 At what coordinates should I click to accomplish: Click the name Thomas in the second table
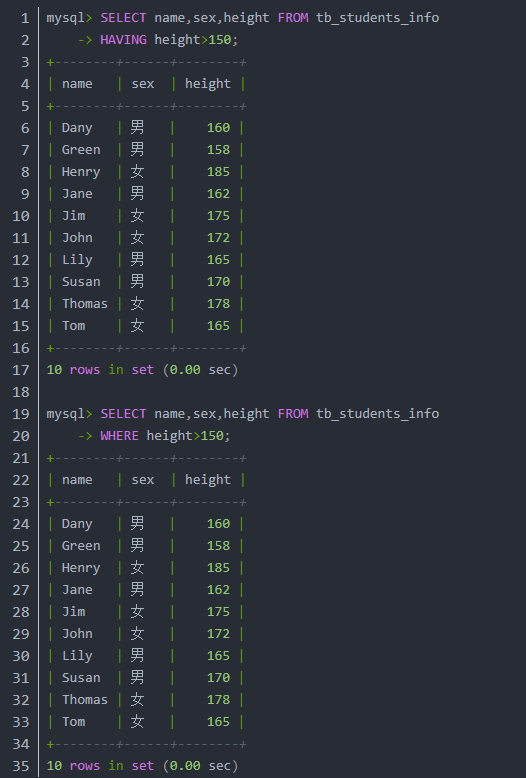point(85,700)
